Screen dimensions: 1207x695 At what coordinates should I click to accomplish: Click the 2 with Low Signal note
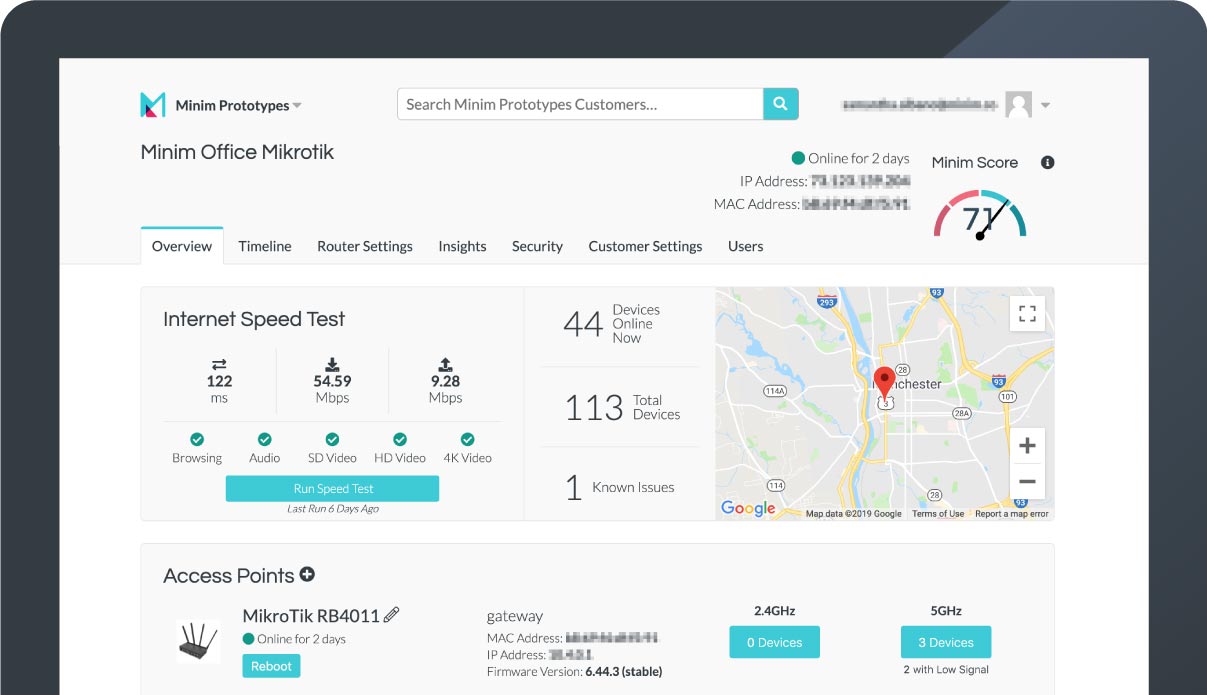coord(946,669)
